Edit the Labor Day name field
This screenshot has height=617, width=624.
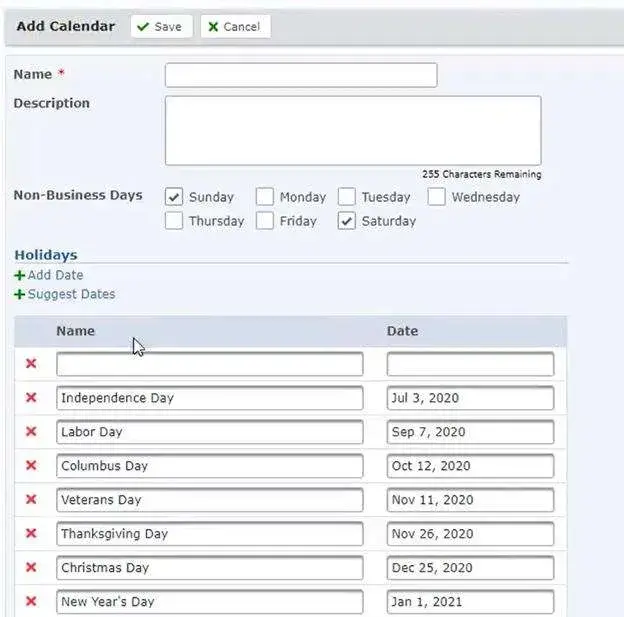coord(210,432)
